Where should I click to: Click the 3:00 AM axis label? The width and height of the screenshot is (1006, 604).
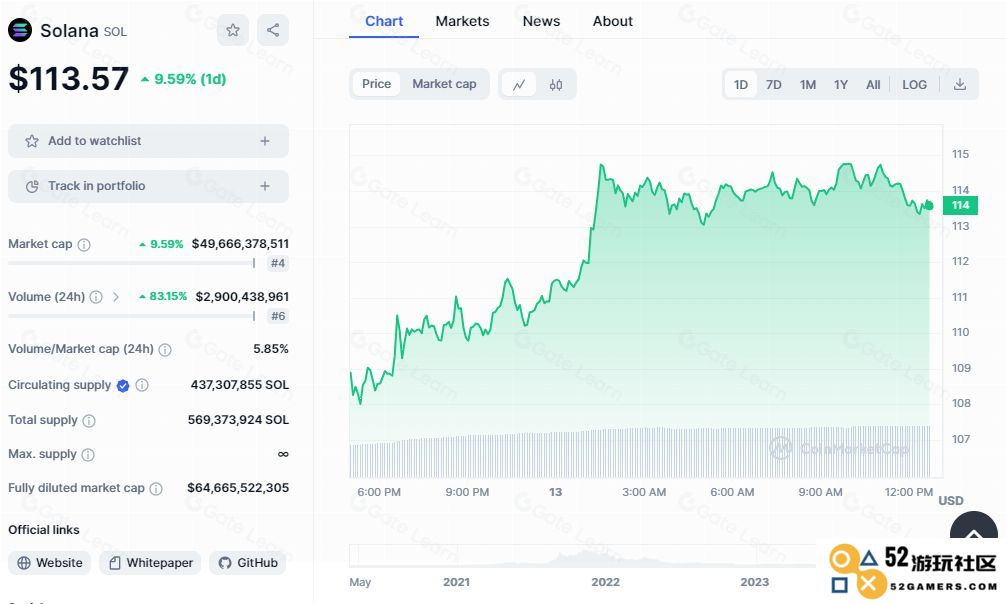[644, 492]
